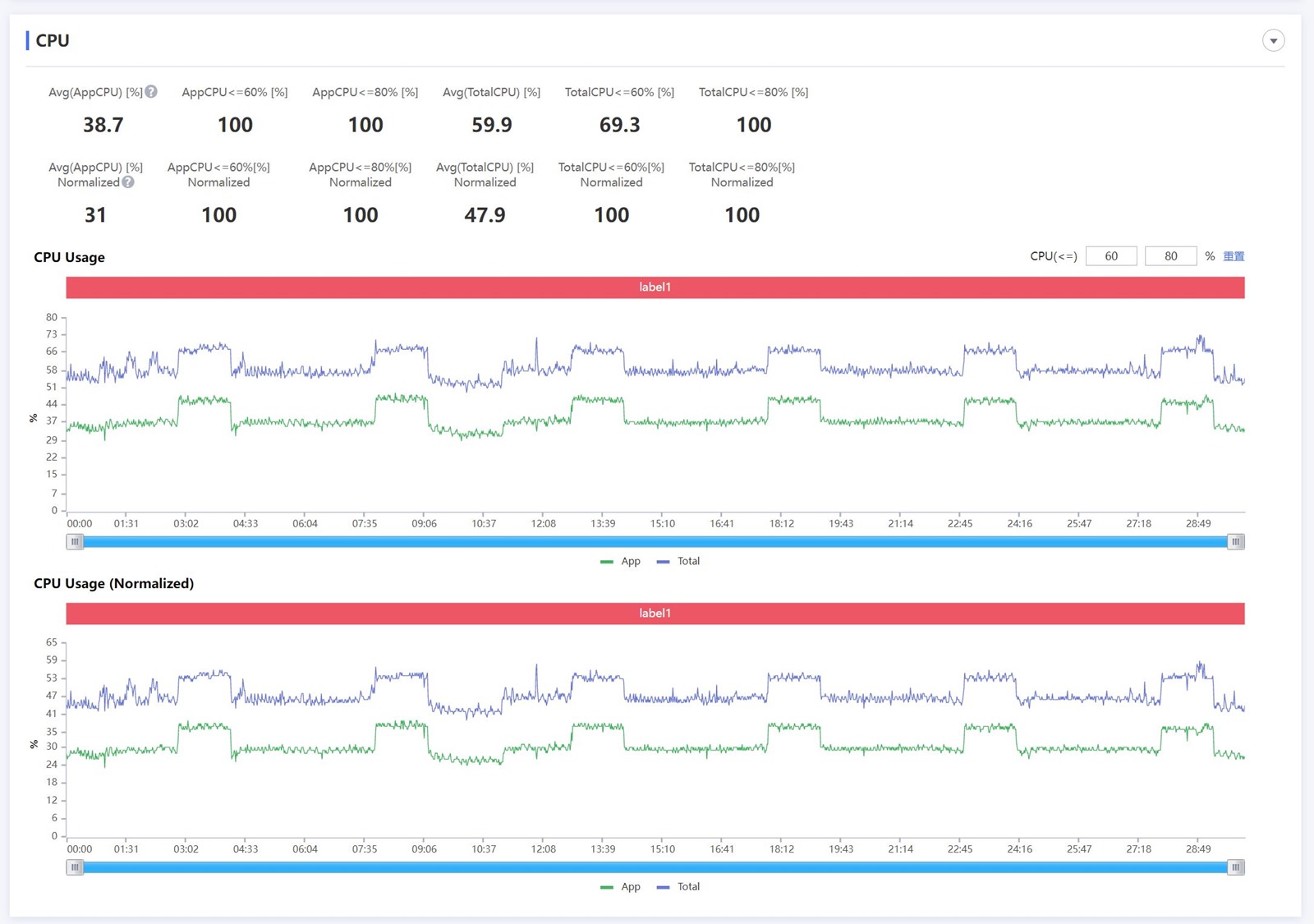
Task: Click label1 bar above CPU Usage chart
Action: tap(655, 287)
